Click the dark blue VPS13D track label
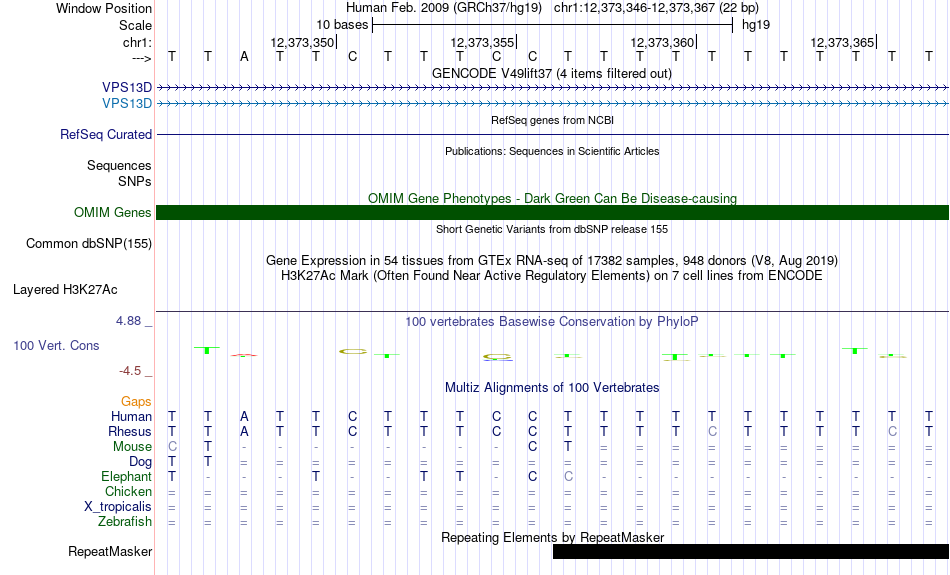This screenshot has width=950, height=575. 127,88
